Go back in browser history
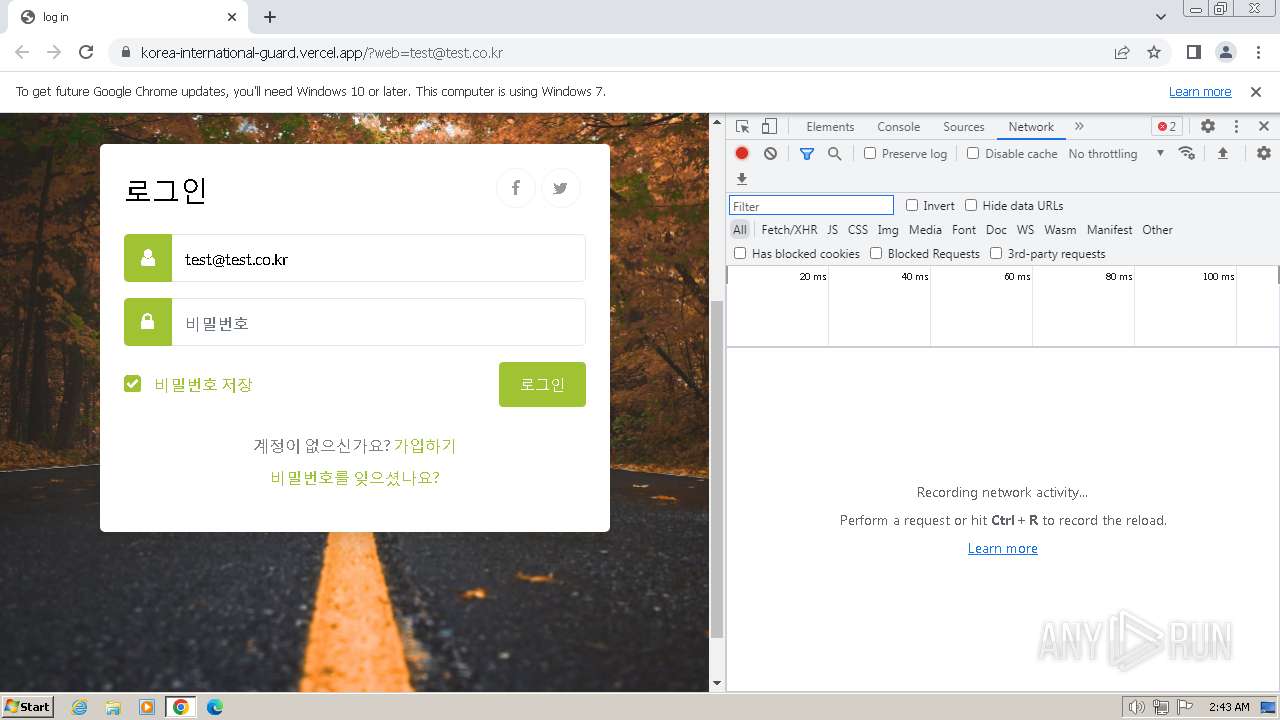This screenshot has height=720, width=1280. click(22, 52)
